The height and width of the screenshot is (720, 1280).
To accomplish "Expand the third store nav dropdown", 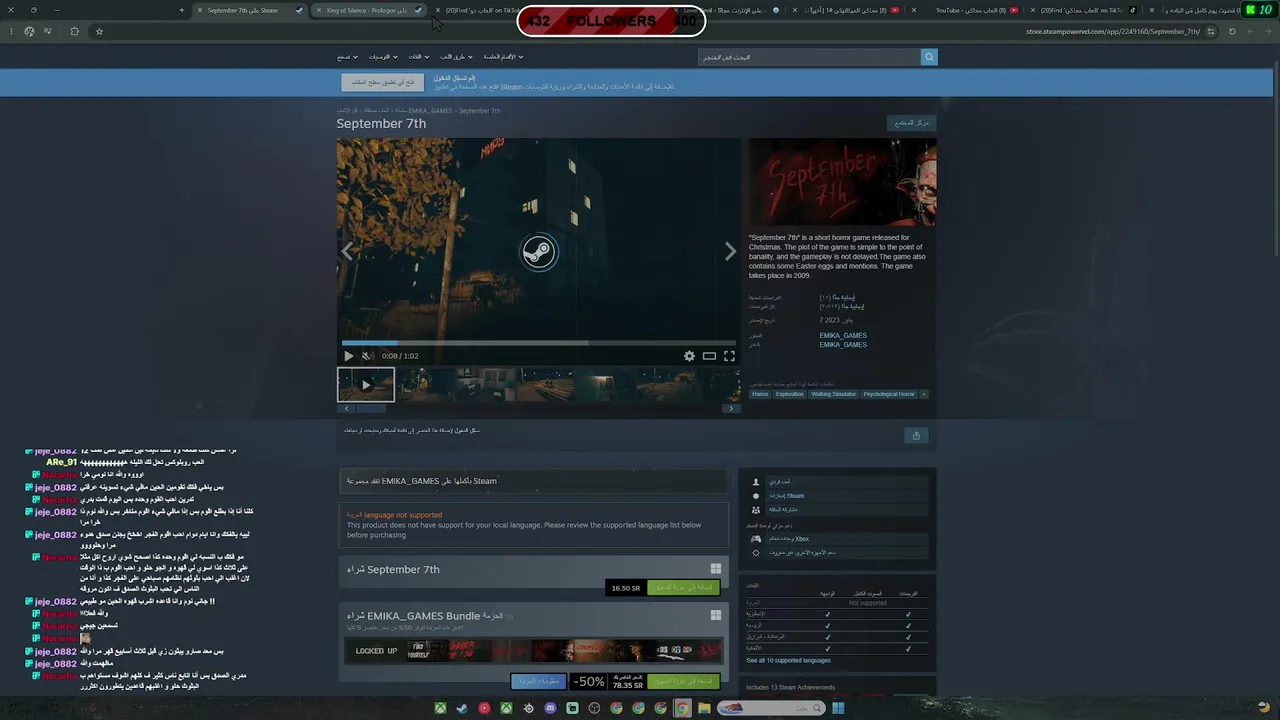I will [x=417, y=57].
